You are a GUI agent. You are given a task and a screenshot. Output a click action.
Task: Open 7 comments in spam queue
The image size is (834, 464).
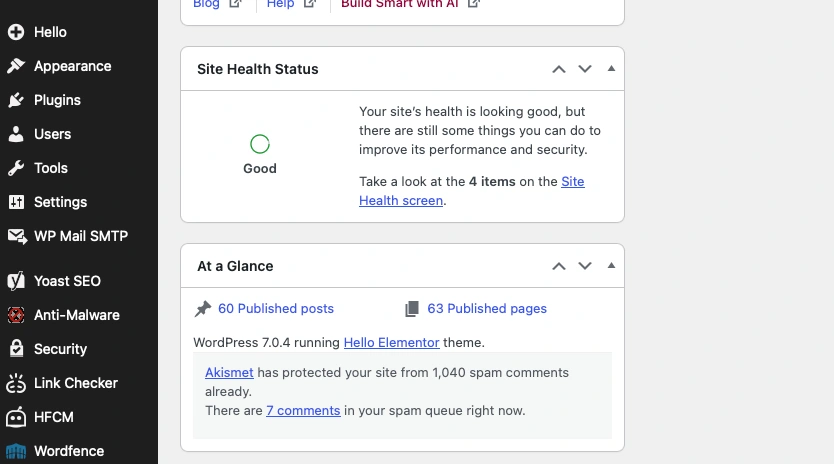tap(303, 411)
